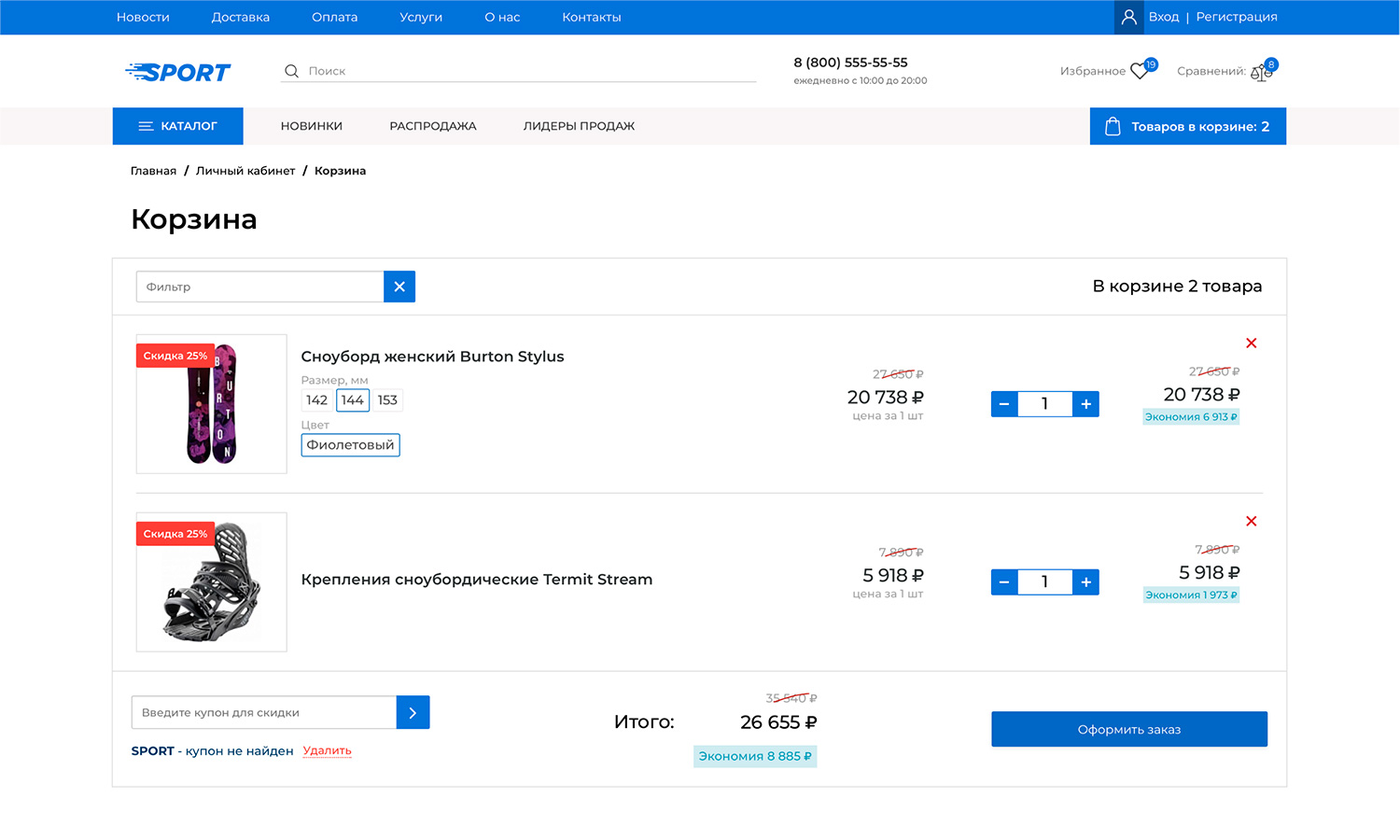
Task: Choose size 144 option
Action: 353,400
